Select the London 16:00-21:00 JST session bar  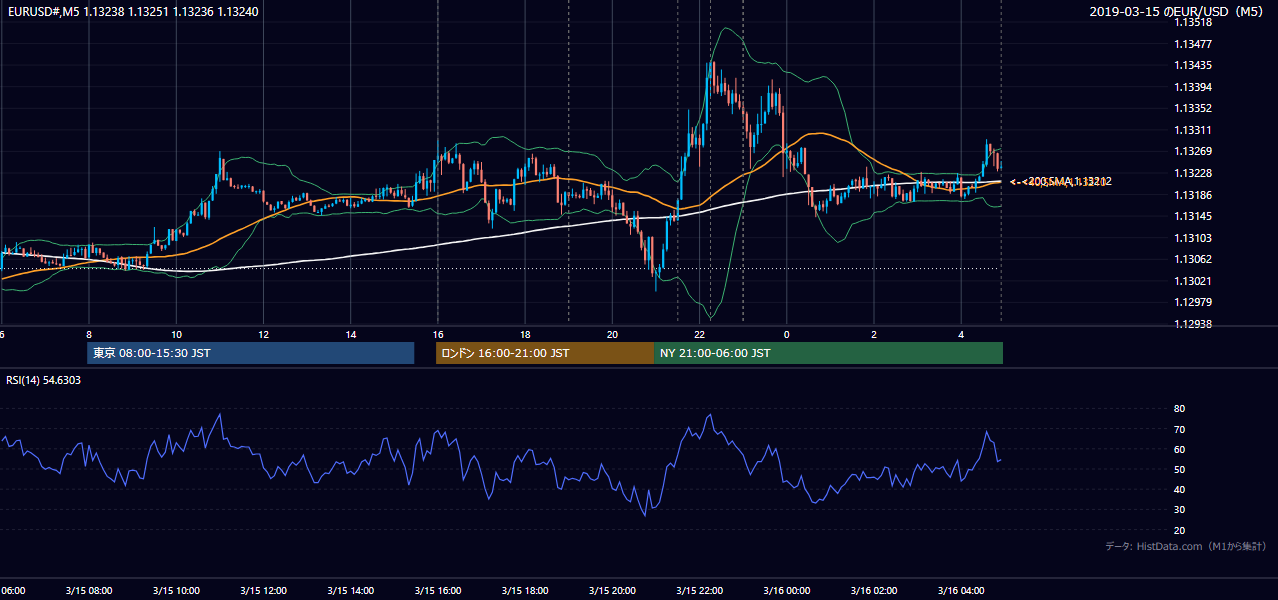click(x=544, y=353)
